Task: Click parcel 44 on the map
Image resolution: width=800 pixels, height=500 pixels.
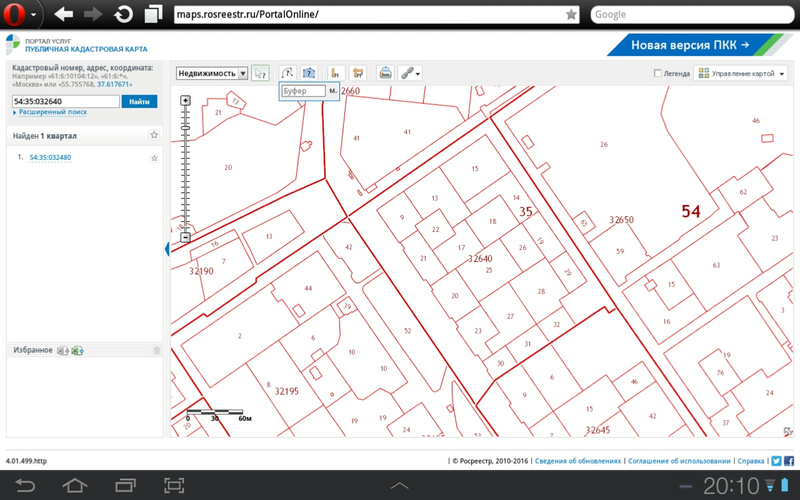Action: [308, 288]
